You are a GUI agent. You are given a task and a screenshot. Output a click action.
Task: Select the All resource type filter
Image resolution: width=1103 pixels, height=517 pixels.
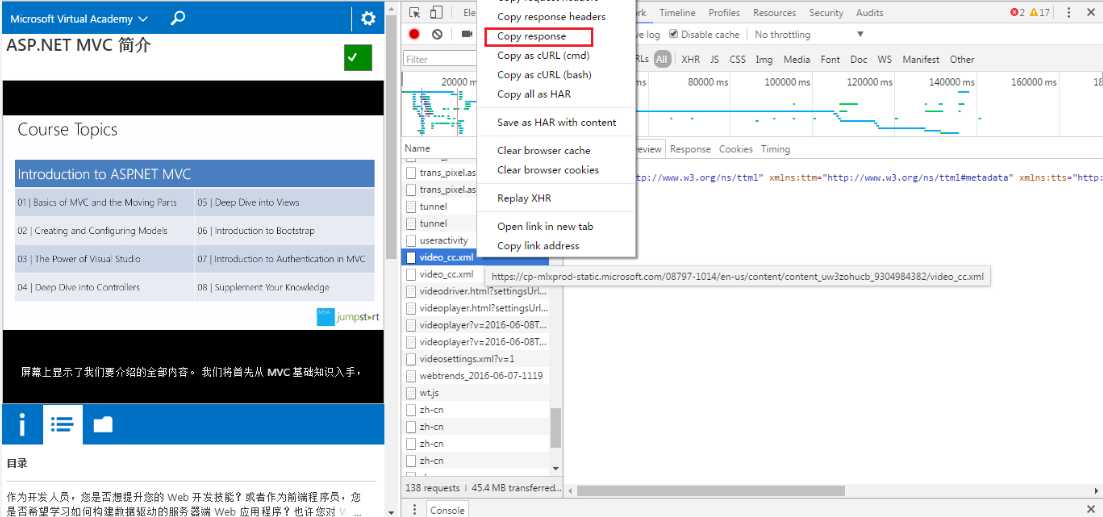point(661,60)
